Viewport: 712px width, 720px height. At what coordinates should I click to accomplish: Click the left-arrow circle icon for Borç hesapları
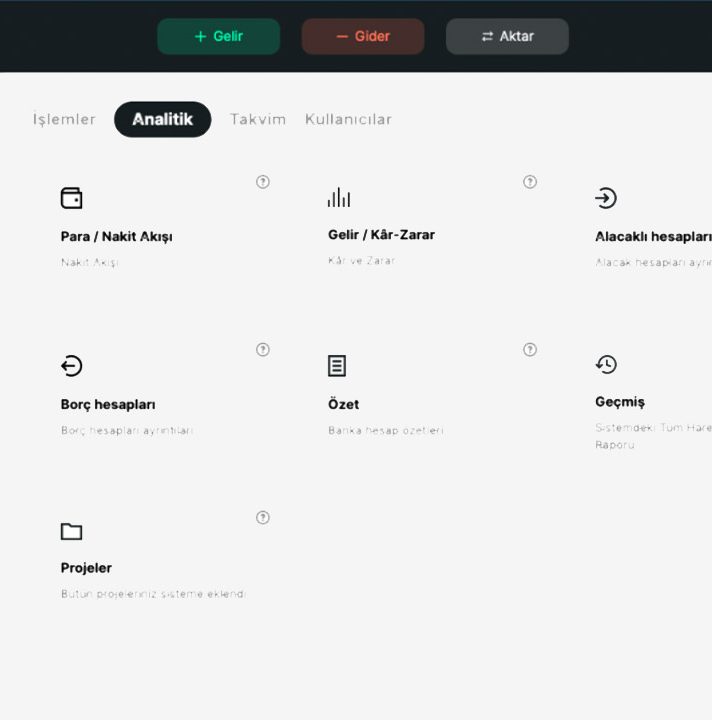[72, 366]
